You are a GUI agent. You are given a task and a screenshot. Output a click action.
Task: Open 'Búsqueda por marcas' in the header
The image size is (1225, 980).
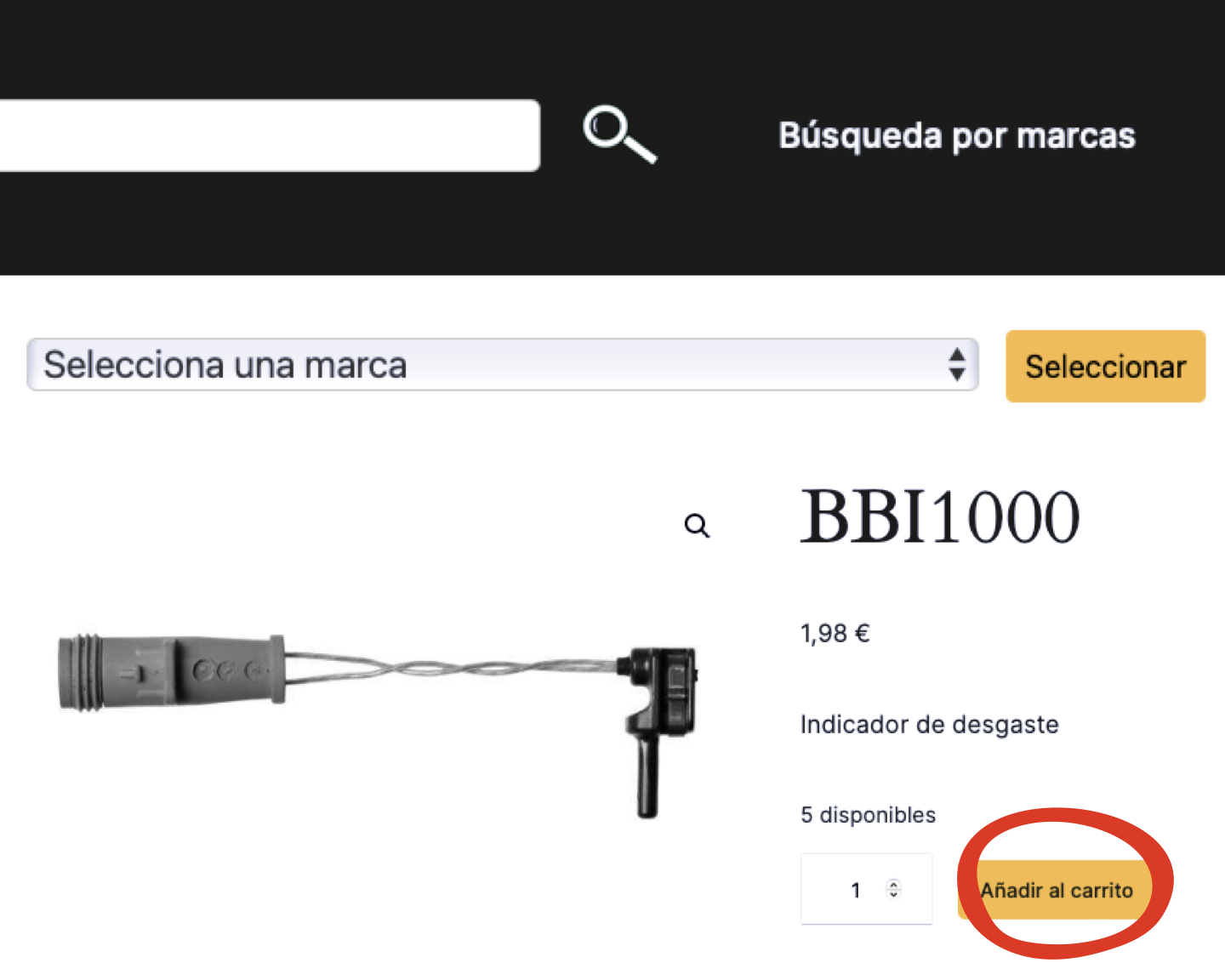click(957, 136)
